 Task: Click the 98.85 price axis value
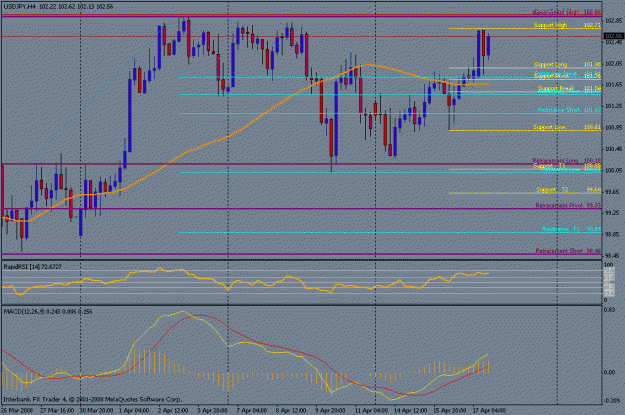pos(613,234)
